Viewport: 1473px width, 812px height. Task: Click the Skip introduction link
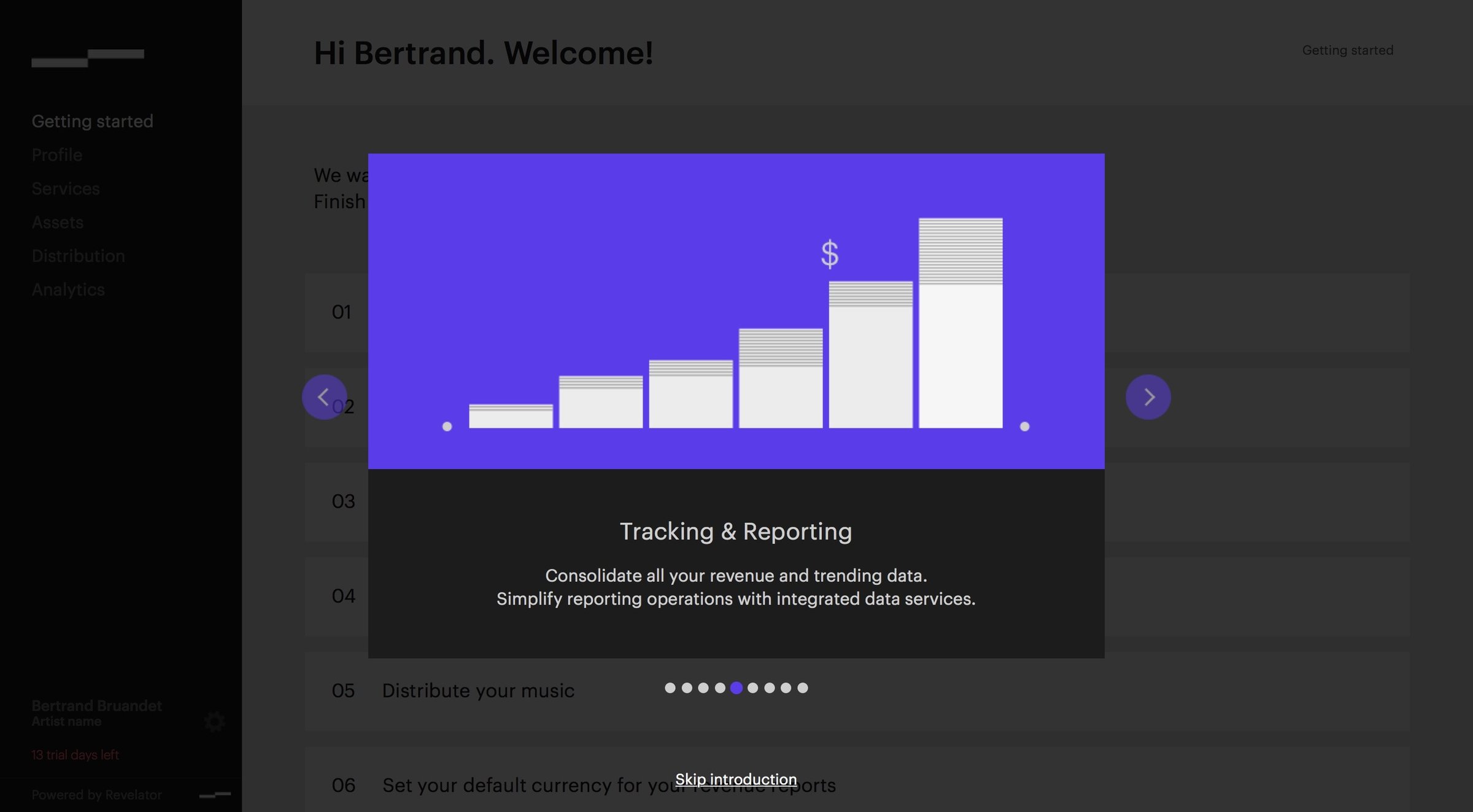736,779
